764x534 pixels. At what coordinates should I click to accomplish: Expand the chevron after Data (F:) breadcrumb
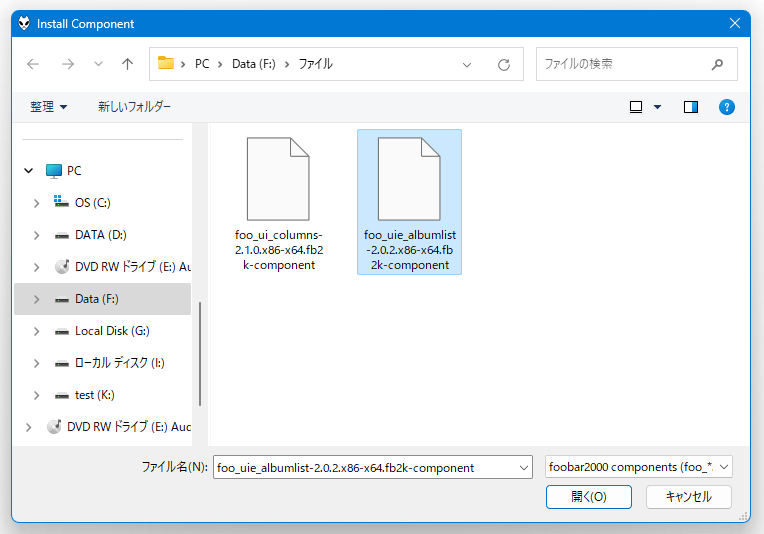tap(287, 64)
